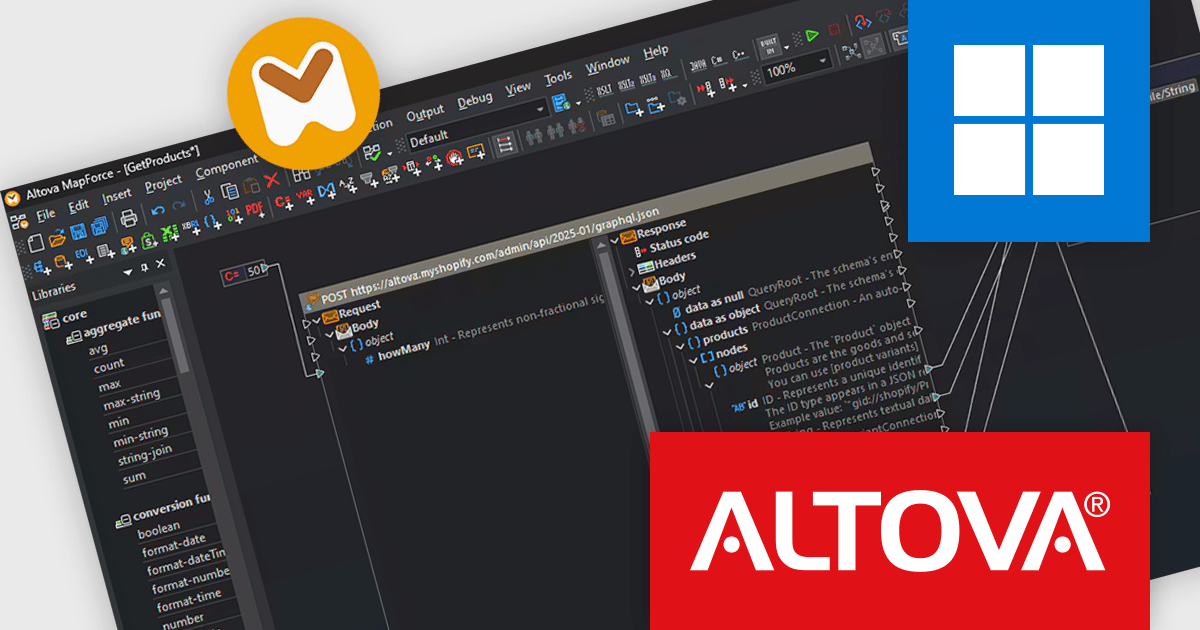Click the Print icon
The image size is (1200, 630).
click(x=128, y=218)
